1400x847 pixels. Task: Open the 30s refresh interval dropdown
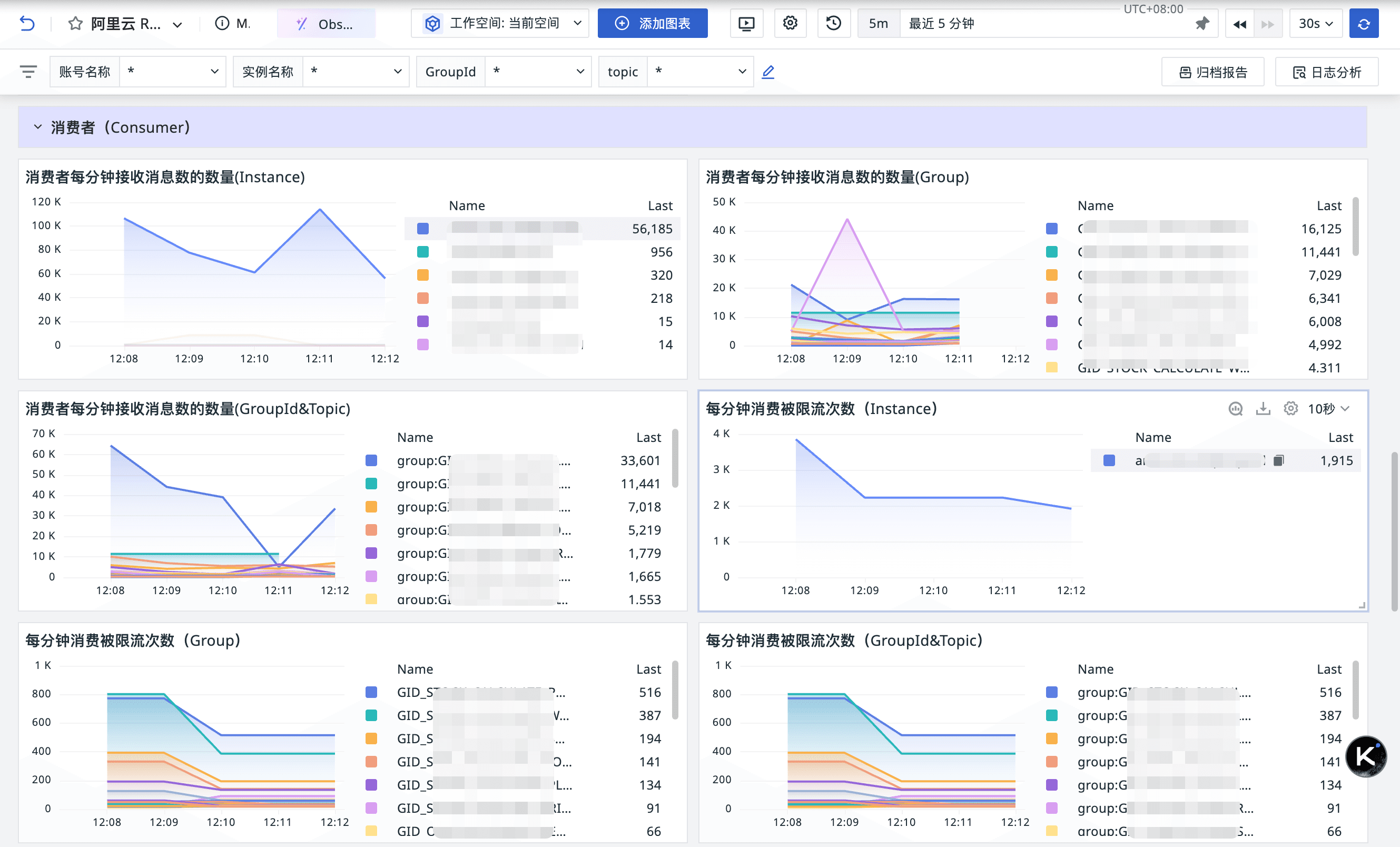coord(1315,23)
